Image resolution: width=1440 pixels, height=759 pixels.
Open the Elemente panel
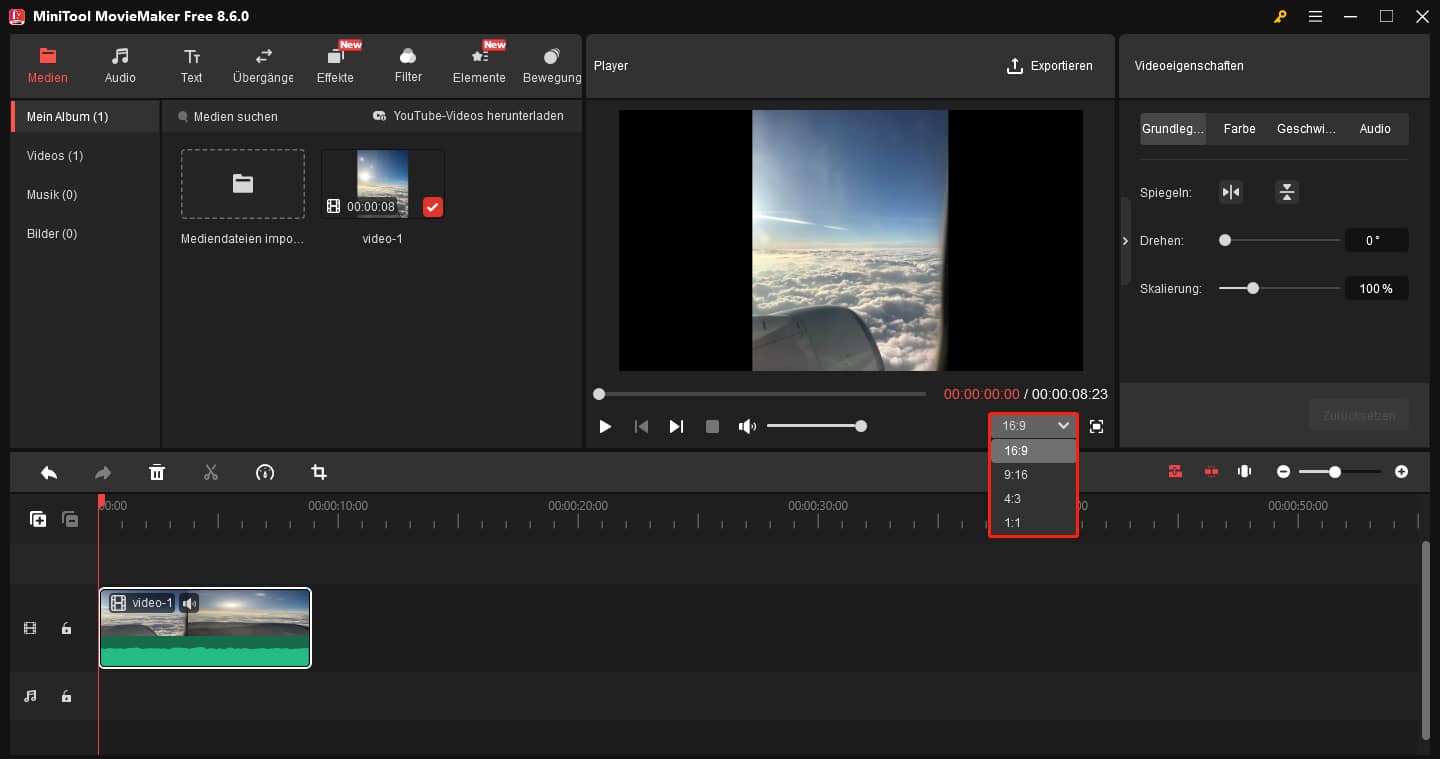point(479,64)
